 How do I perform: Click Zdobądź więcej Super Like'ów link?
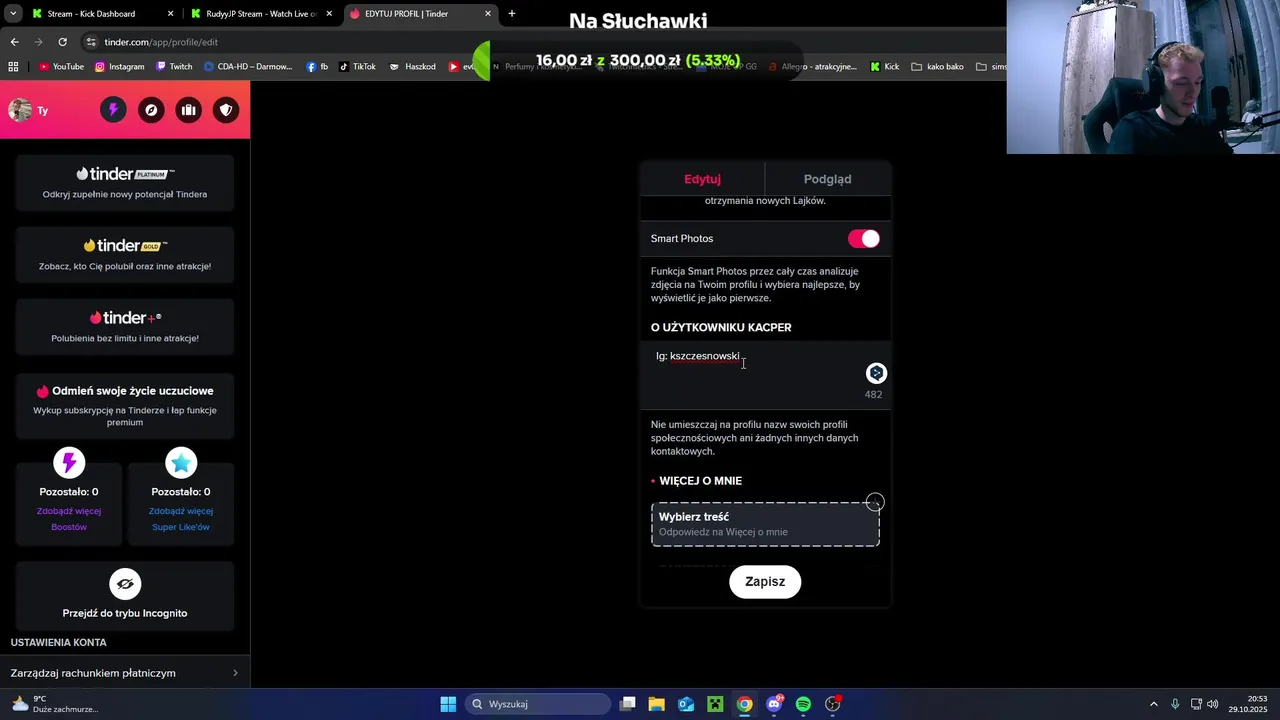[x=181, y=519]
